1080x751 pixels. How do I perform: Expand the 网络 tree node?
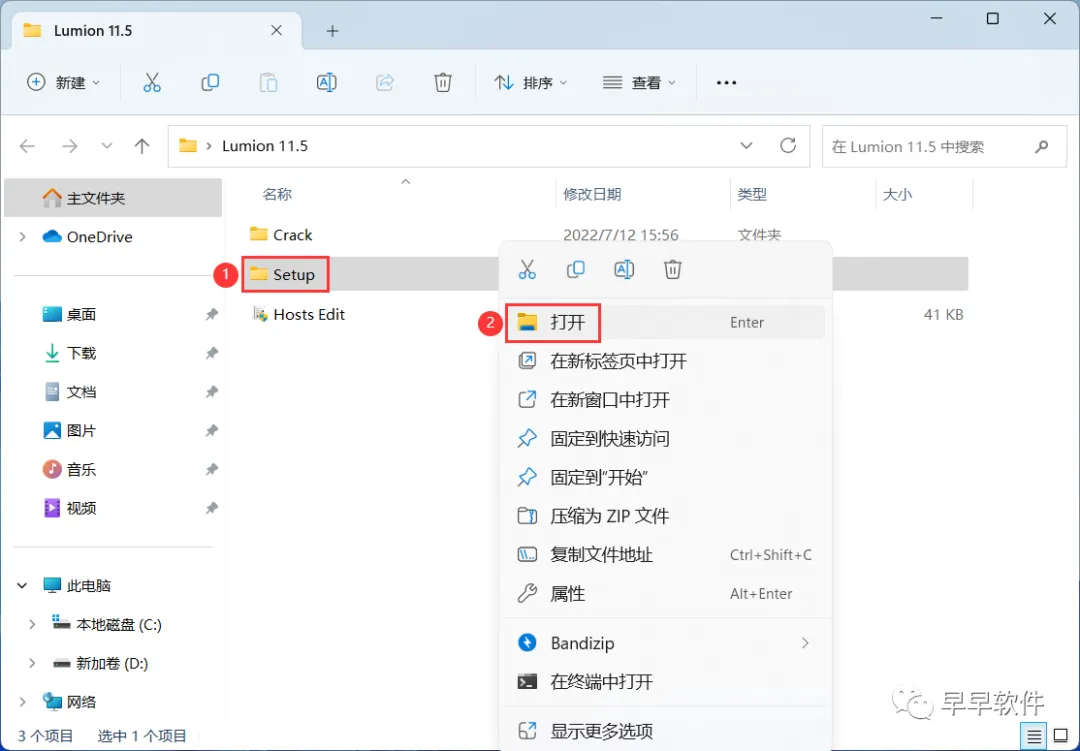[x=23, y=702]
